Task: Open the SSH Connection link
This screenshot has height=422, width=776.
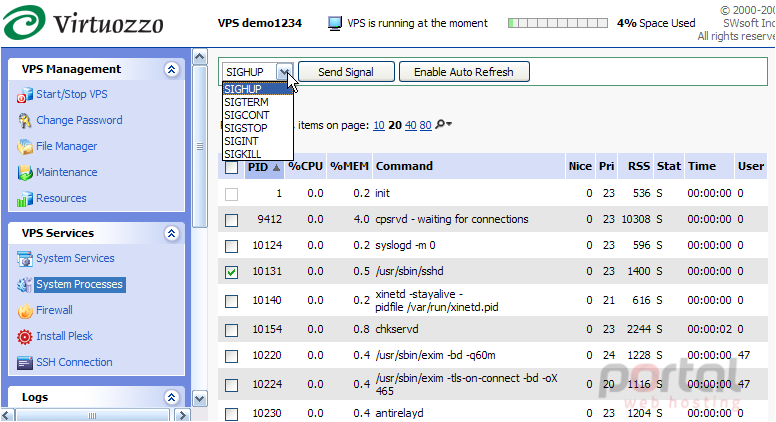Action: (74, 362)
